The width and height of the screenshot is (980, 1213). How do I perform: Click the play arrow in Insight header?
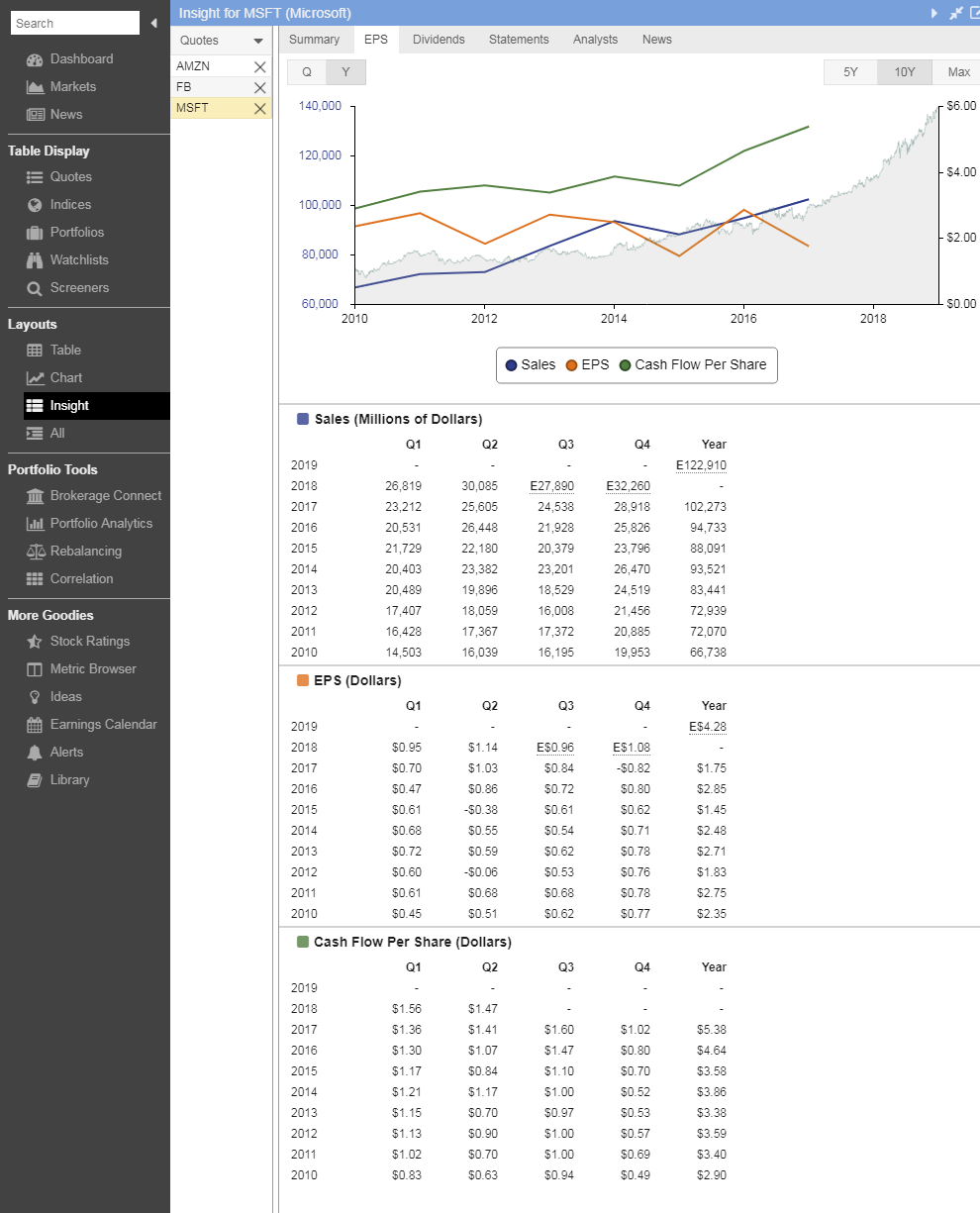click(x=933, y=13)
